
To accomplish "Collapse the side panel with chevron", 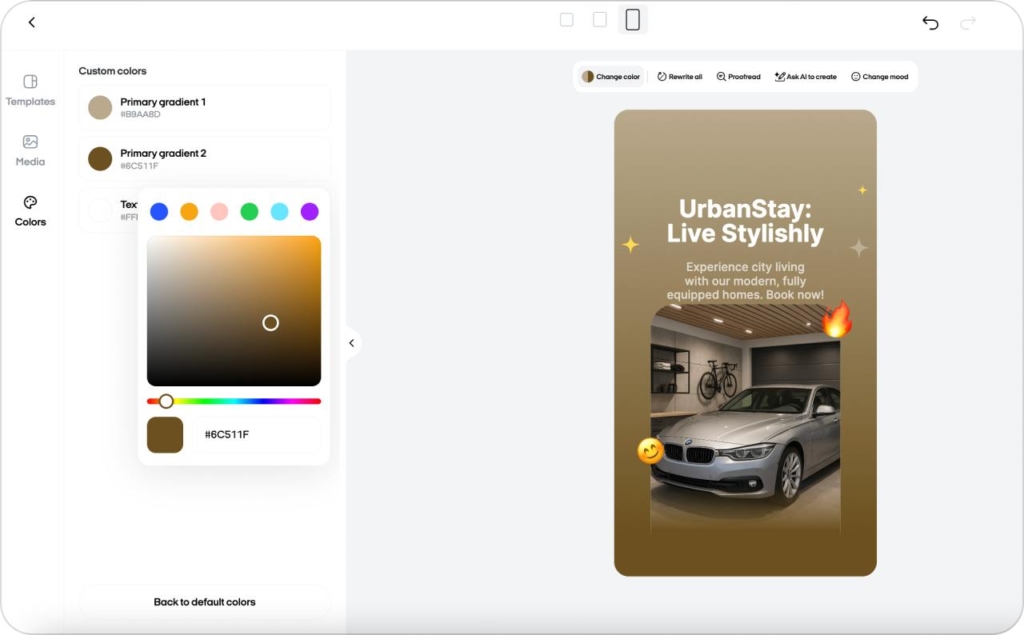I will [x=351, y=343].
